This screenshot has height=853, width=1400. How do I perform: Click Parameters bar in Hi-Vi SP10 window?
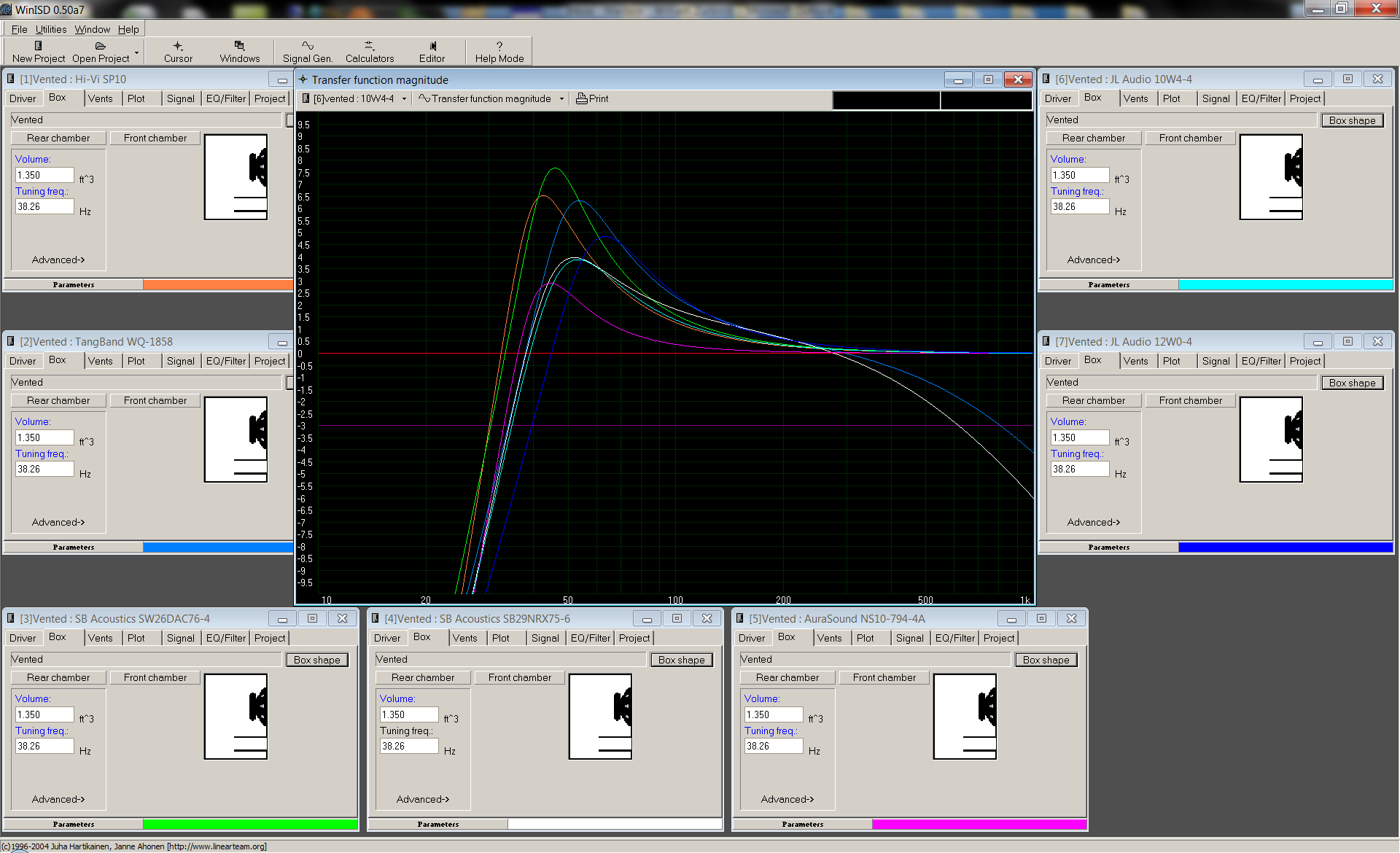click(x=74, y=284)
